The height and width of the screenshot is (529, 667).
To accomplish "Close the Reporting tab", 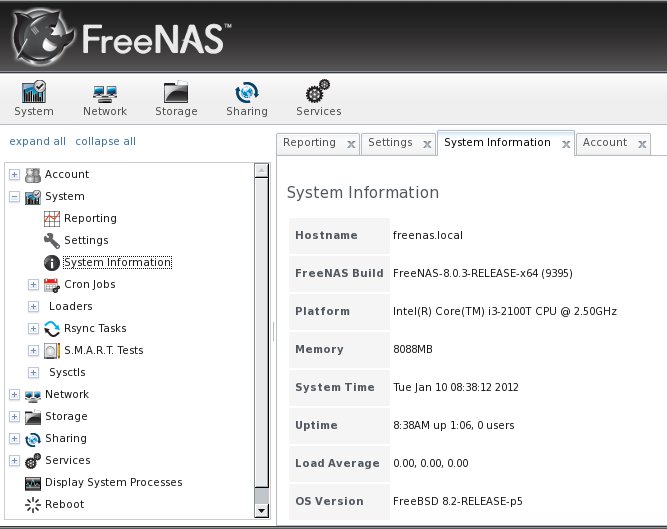I will tap(351, 145).
